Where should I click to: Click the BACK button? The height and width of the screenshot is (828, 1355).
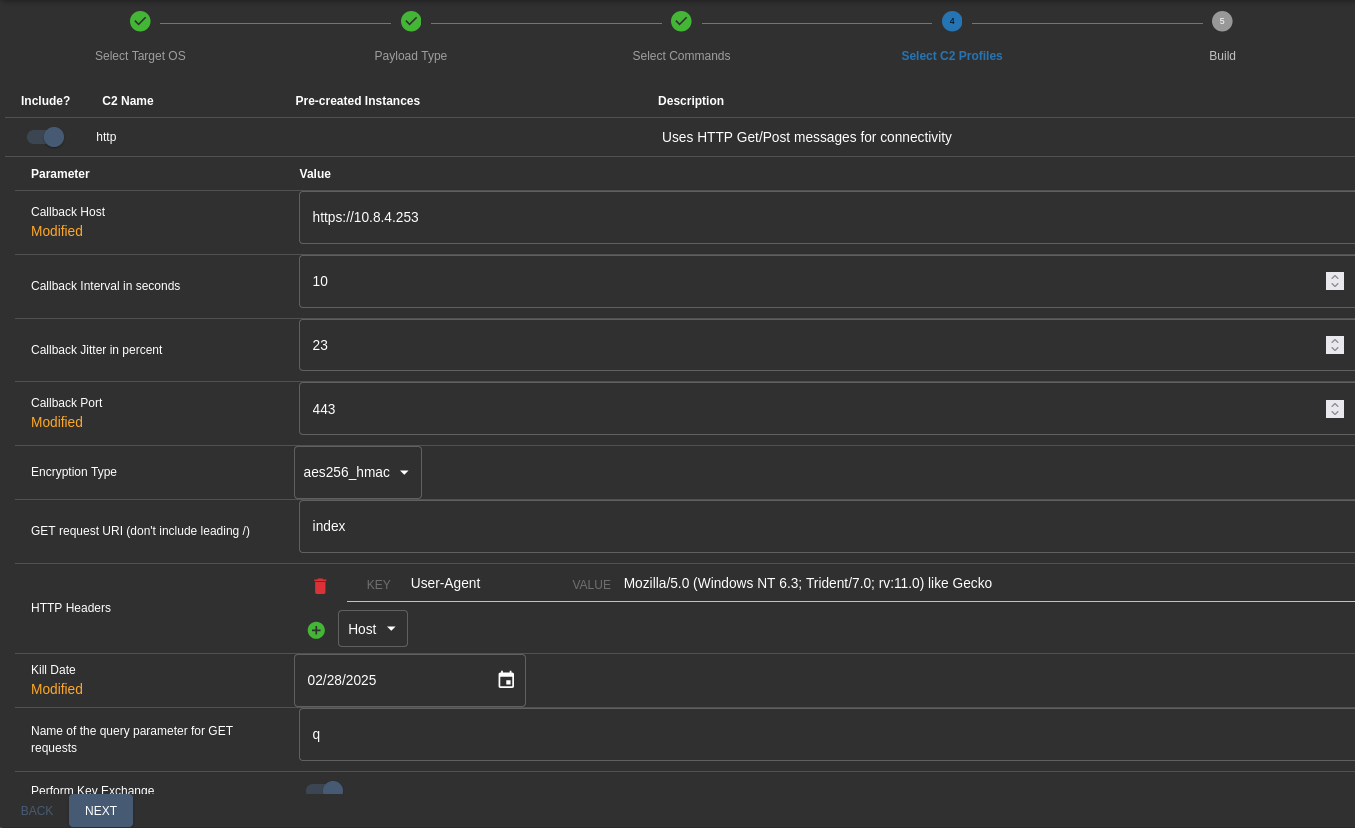(37, 811)
